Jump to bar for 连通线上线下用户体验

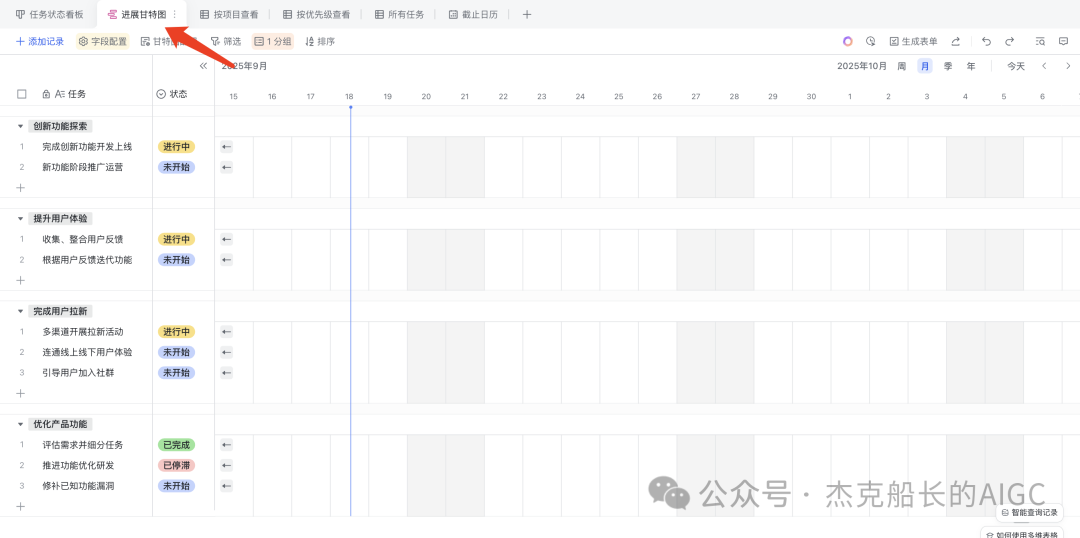click(x=227, y=352)
